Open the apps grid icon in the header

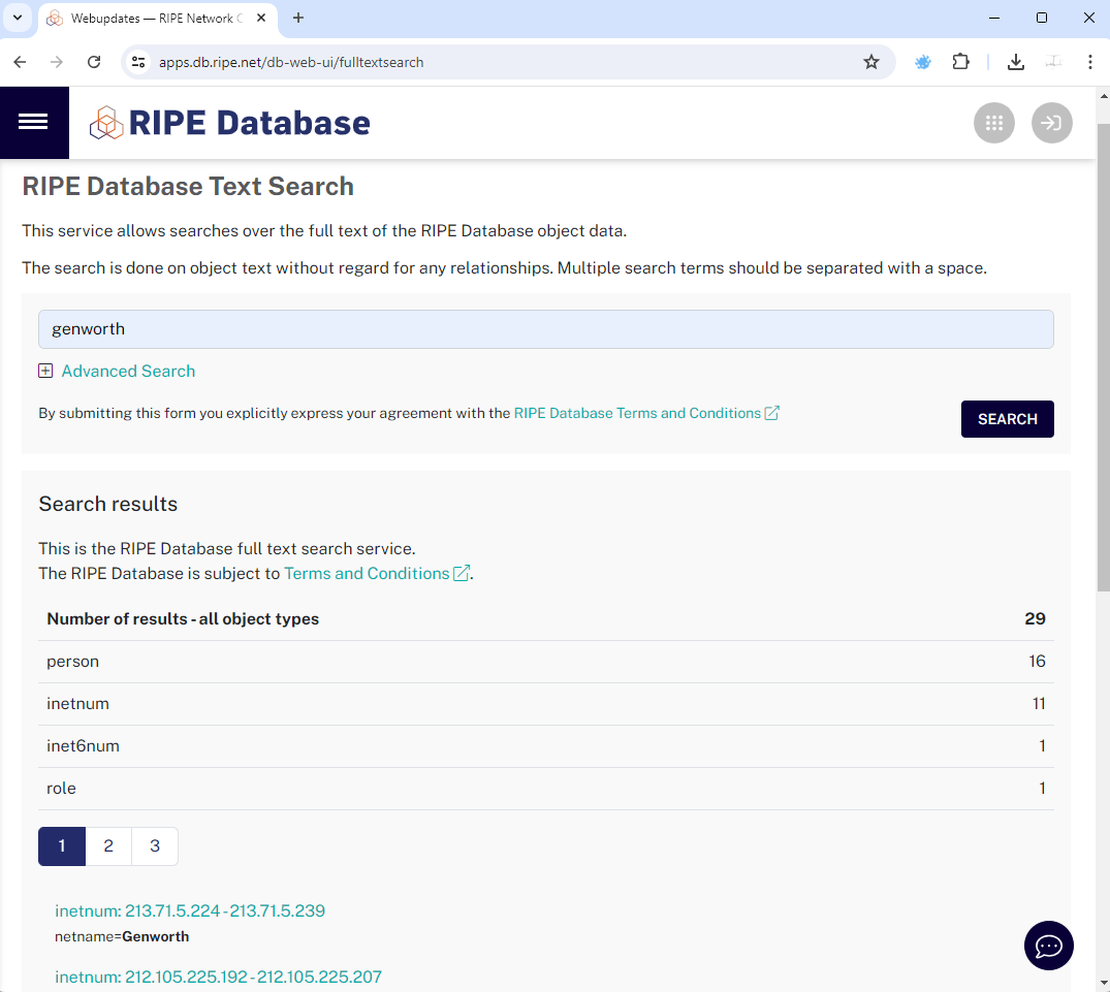[994, 122]
